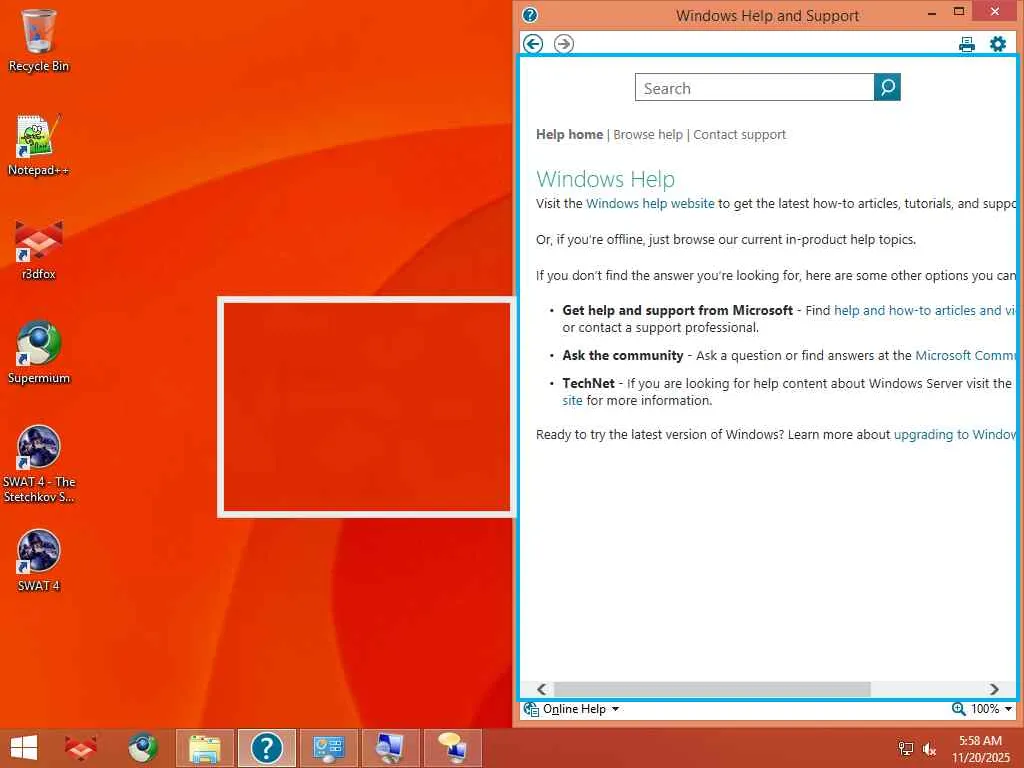Select the Notepad++ desktop shortcut
The height and width of the screenshot is (768, 1024).
(39, 145)
